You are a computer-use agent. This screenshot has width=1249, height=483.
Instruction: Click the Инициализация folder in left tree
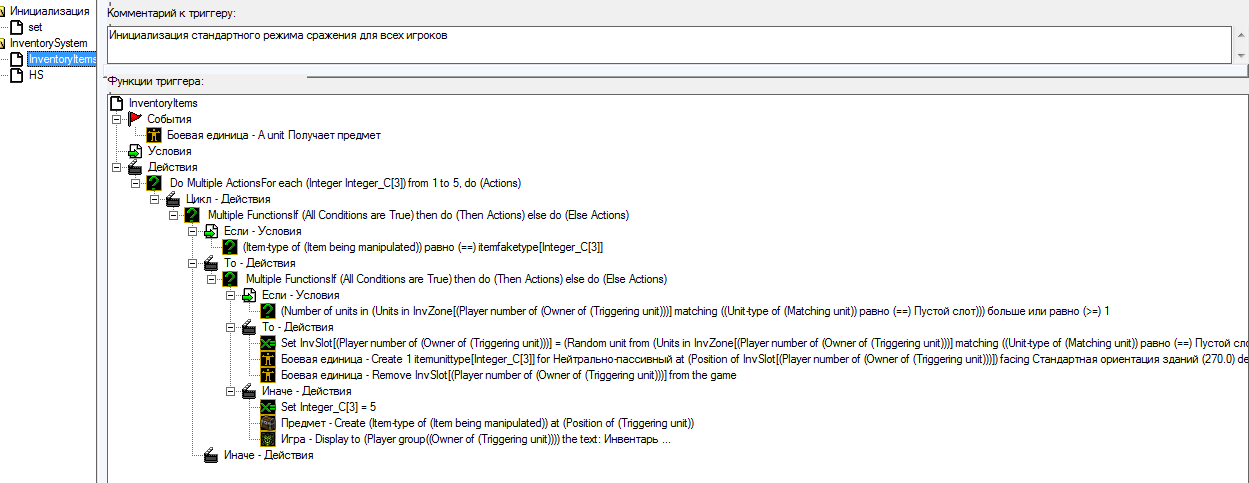49,11
